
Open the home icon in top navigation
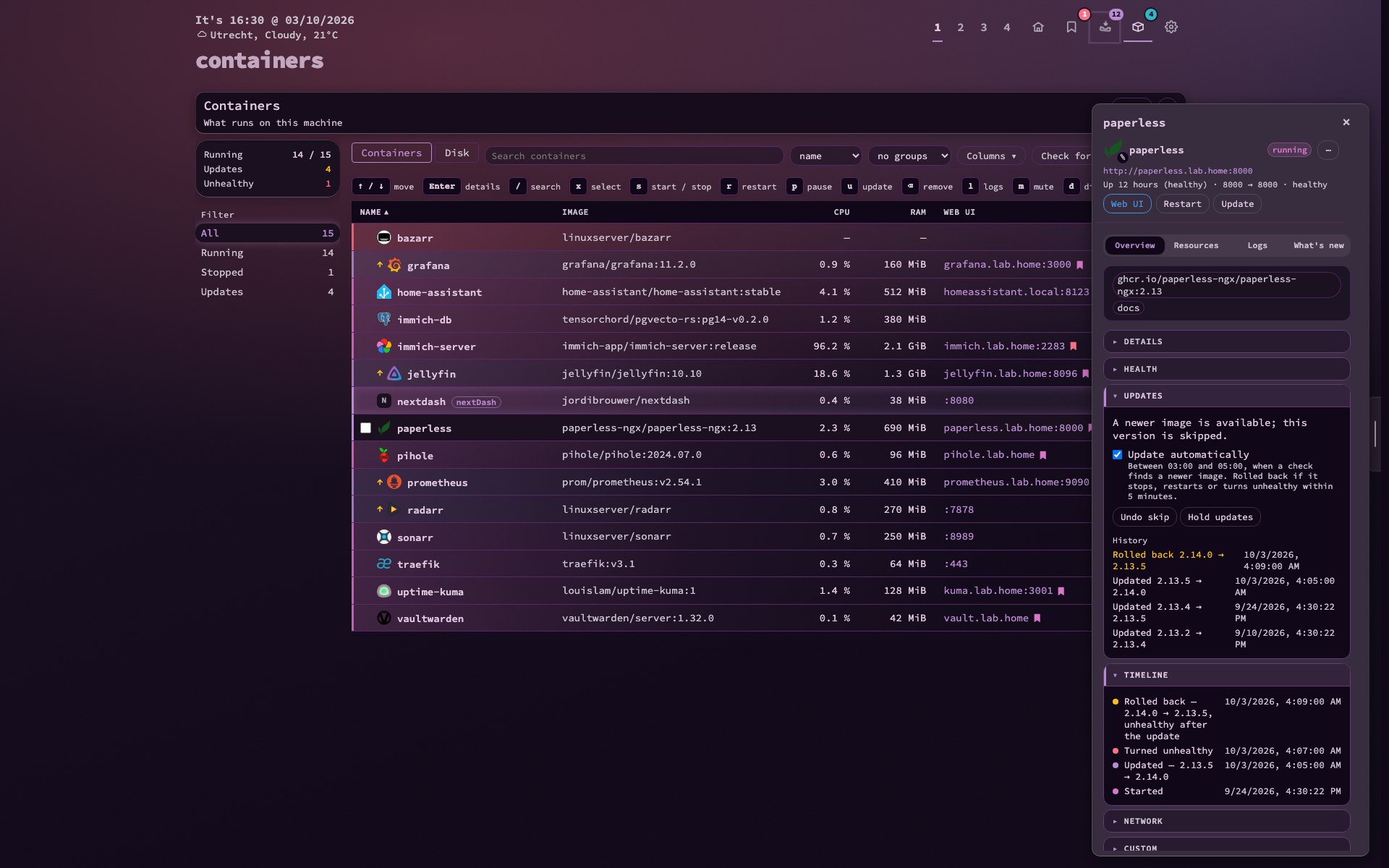[x=1038, y=27]
